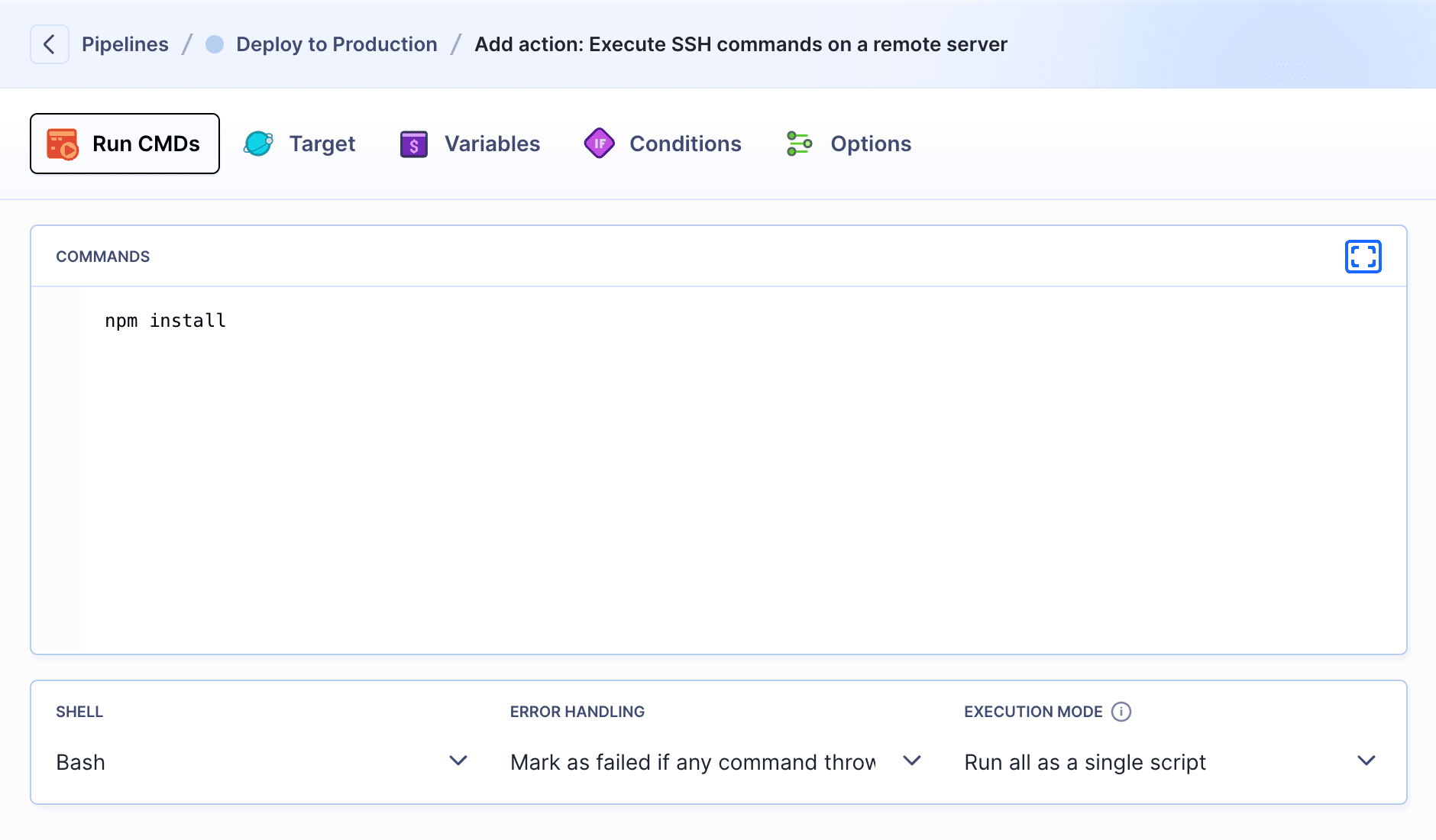The image size is (1436, 840).
Task: Open the Execution Mode dropdown
Action: click(1169, 761)
